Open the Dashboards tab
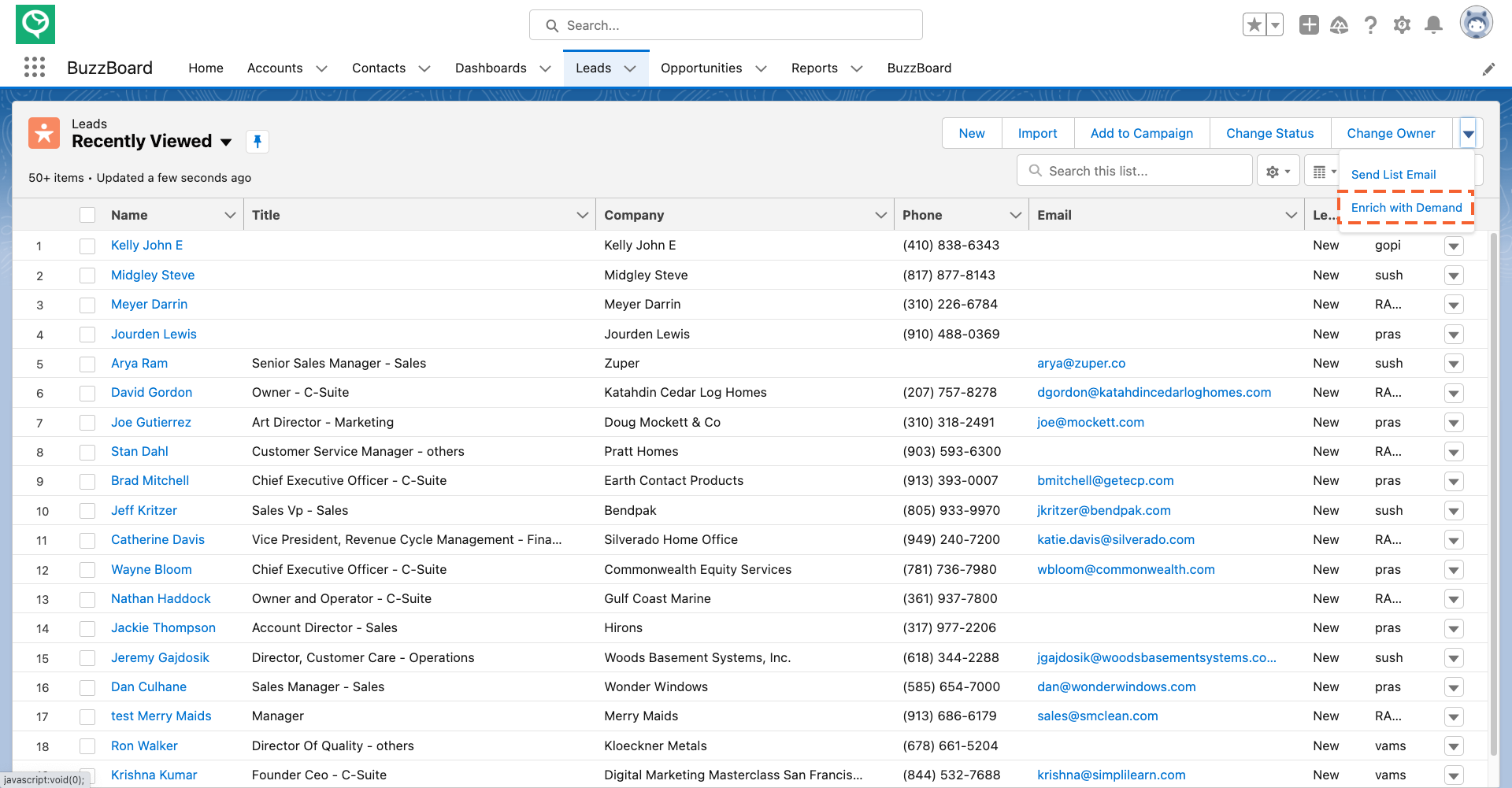This screenshot has width=1512, height=788. point(491,68)
